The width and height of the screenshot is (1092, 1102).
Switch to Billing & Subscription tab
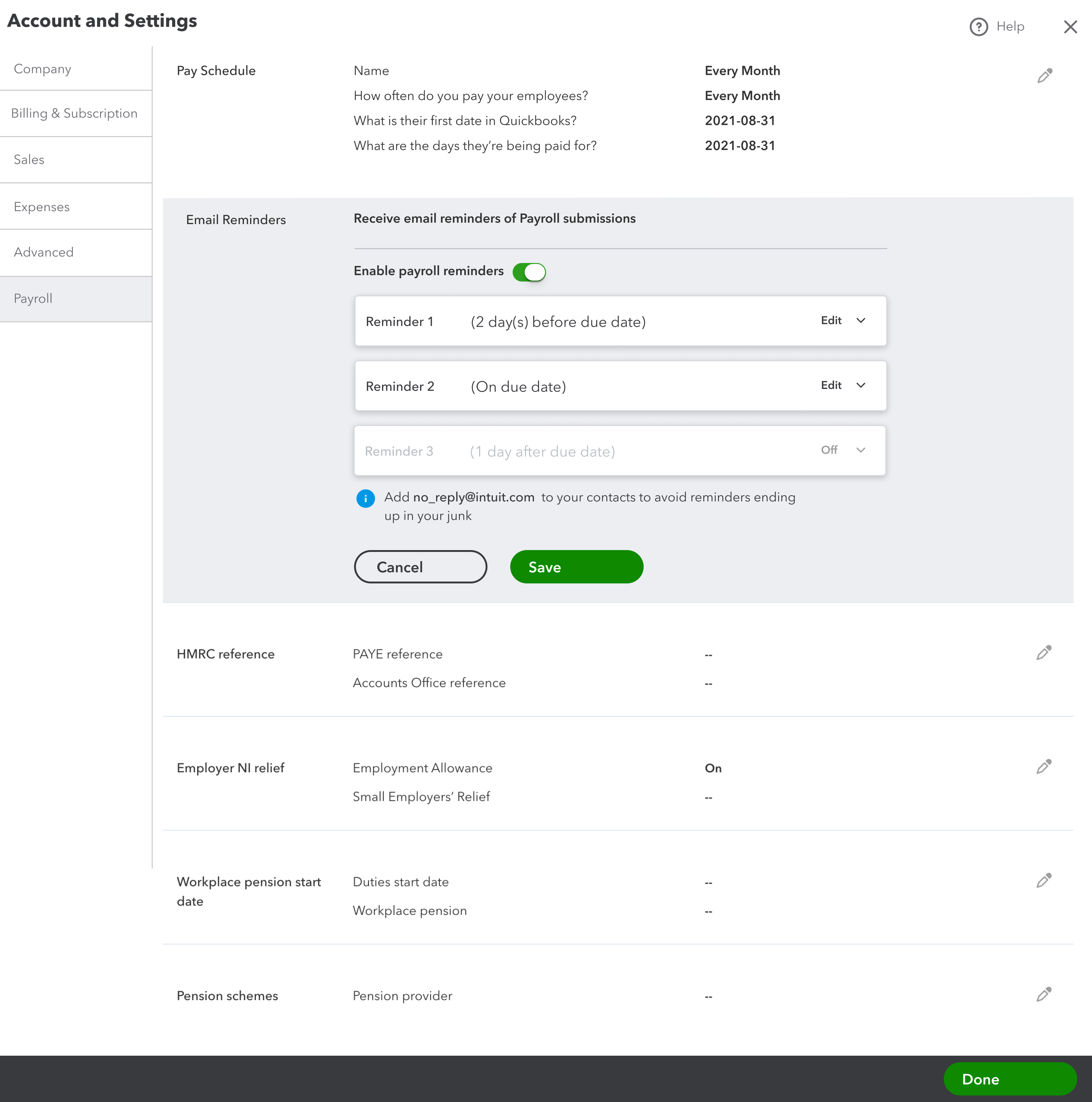(74, 113)
